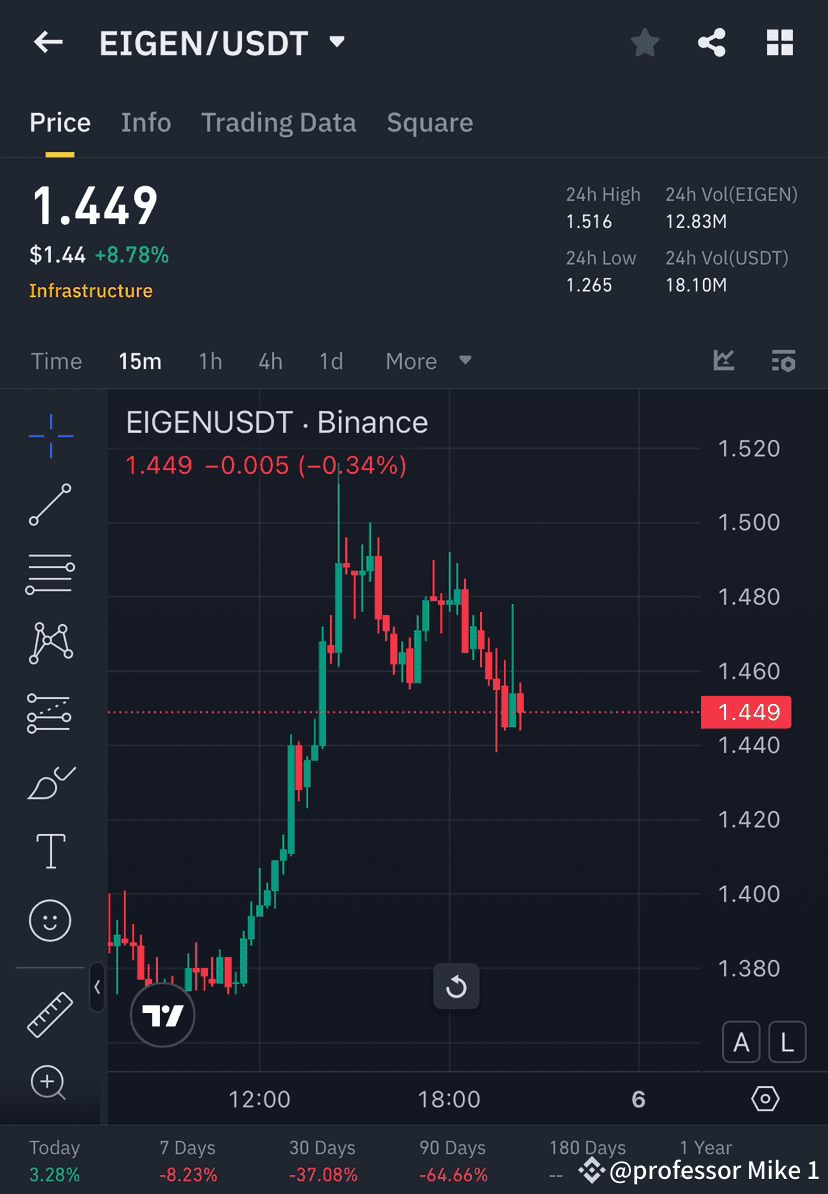Select the XABCD pattern tool
828x1194 pixels.
(x=50, y=643)
